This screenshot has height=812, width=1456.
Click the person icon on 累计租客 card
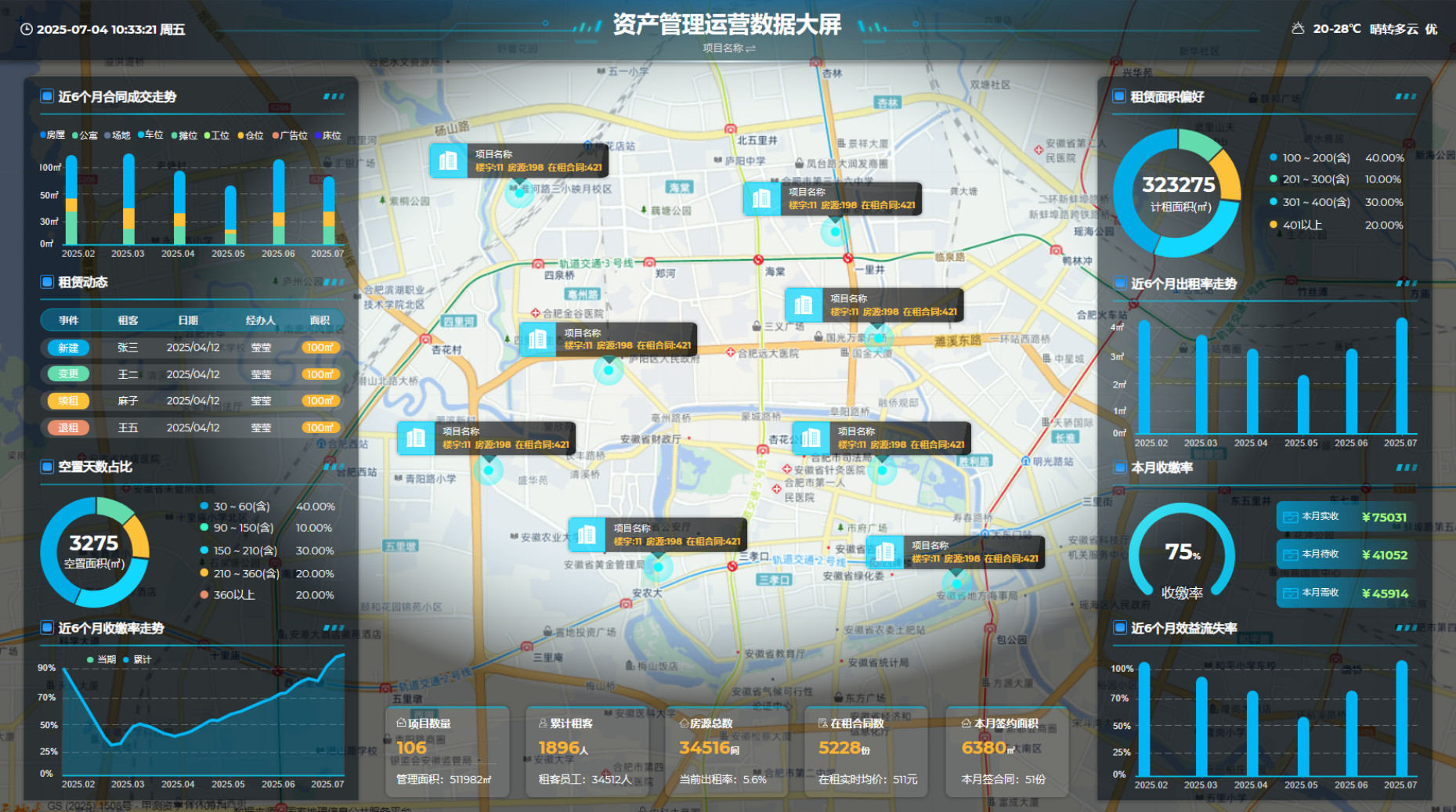(543, 723)
